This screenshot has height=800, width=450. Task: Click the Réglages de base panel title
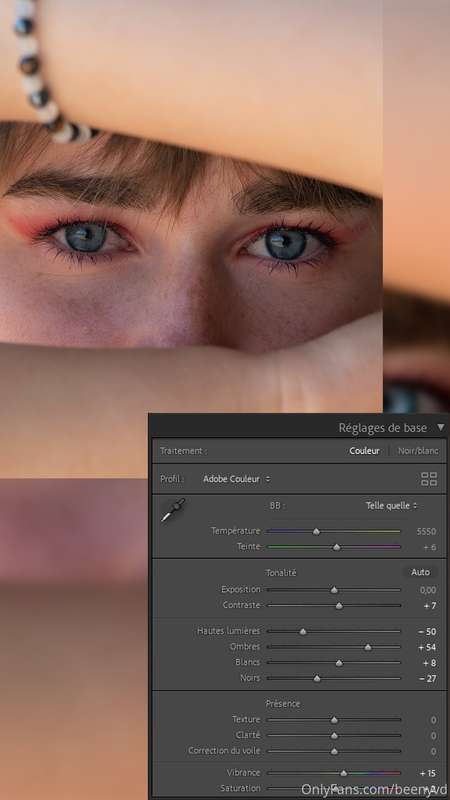pyautogui.click(x=383, y=428)
